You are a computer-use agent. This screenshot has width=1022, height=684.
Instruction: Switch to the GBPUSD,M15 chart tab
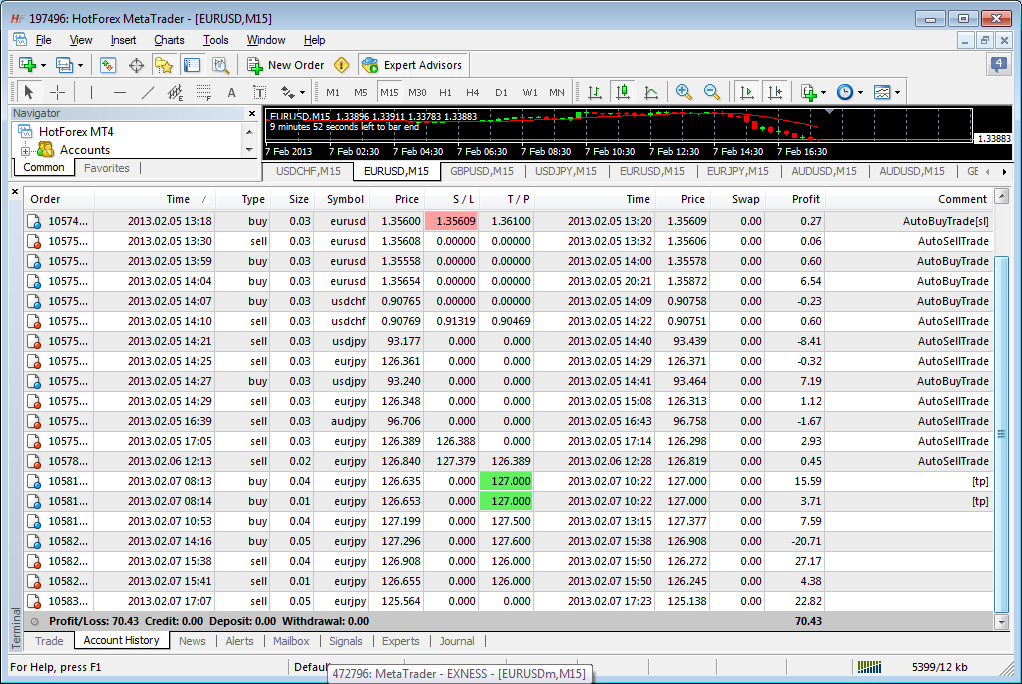(482, 171)
